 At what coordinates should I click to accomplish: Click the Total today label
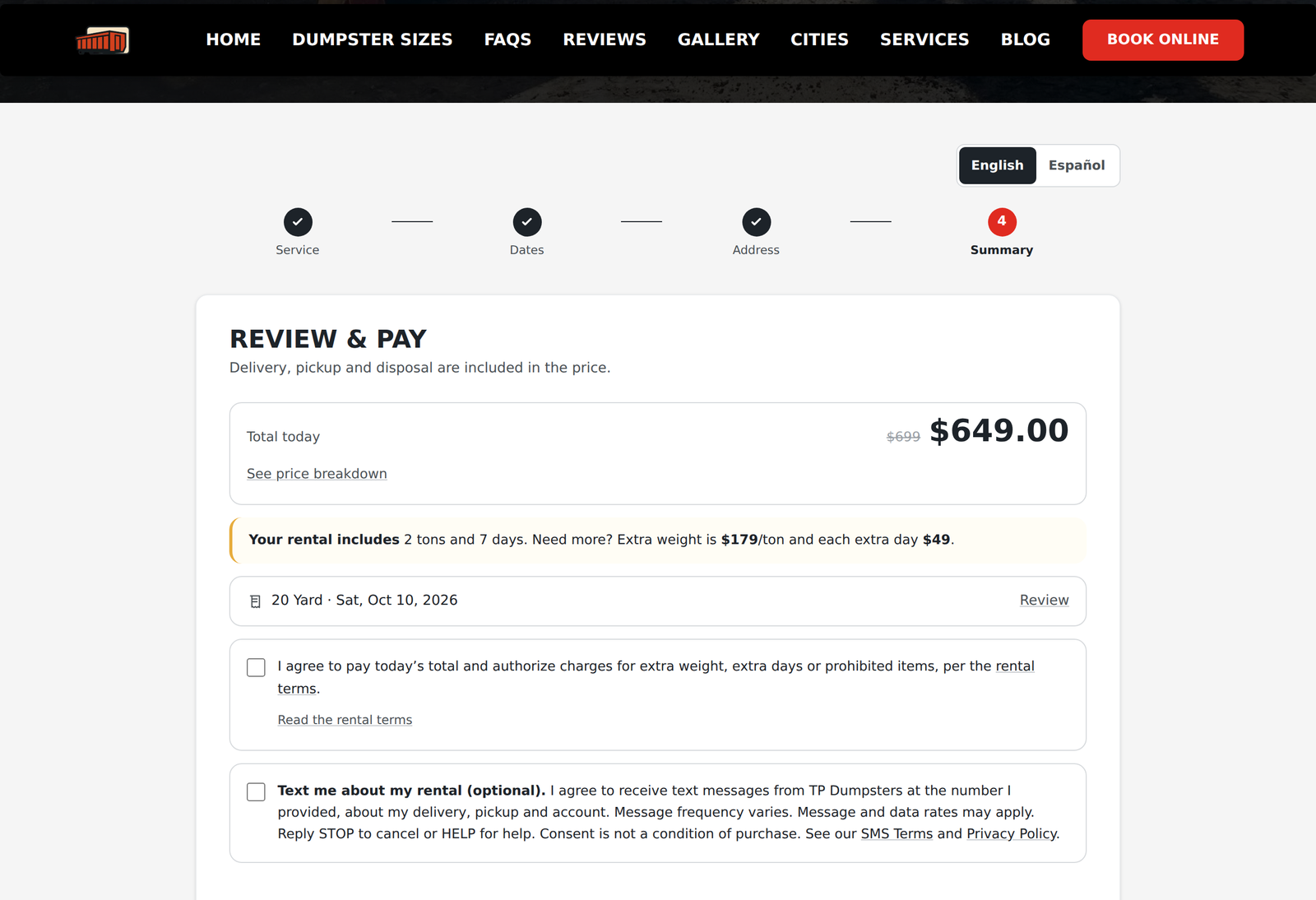[x=283, y=437]
